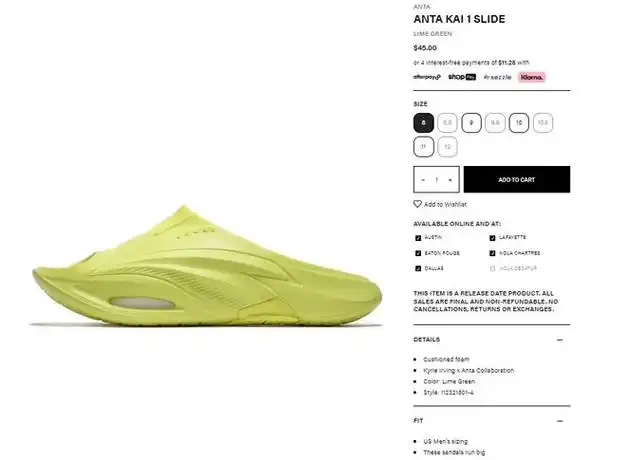Click the Anta brand link above title
The image size is (626, 460).
coord(422,7)
